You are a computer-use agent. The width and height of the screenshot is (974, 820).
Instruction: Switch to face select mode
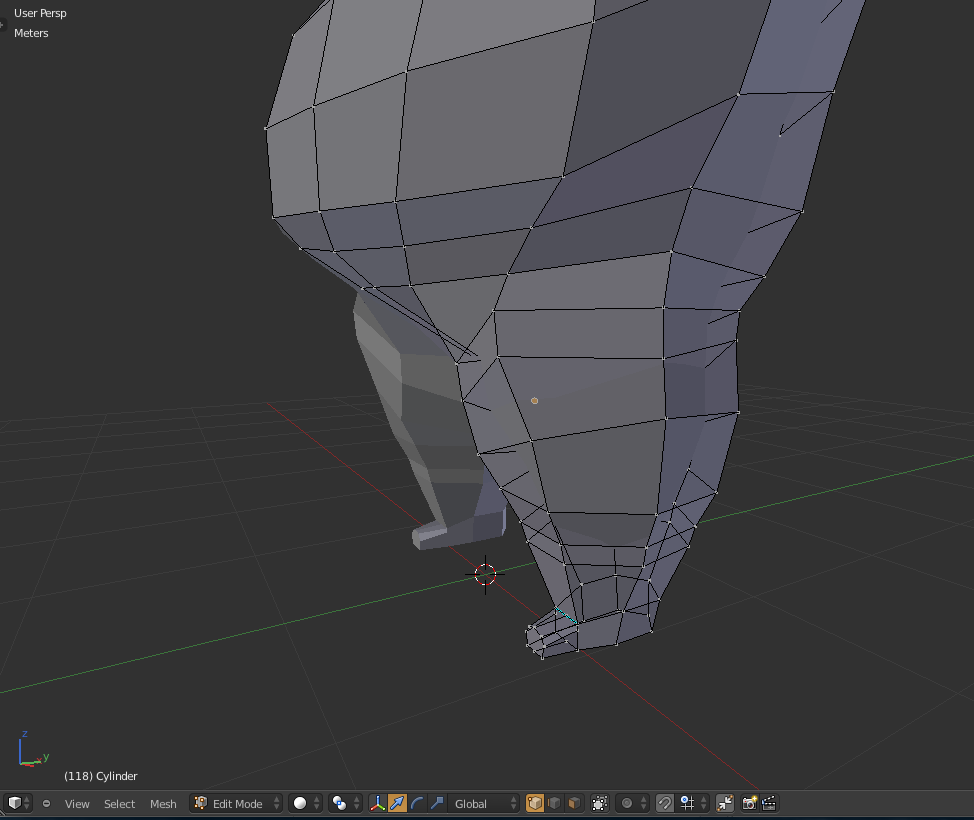[x=574, y=803]
